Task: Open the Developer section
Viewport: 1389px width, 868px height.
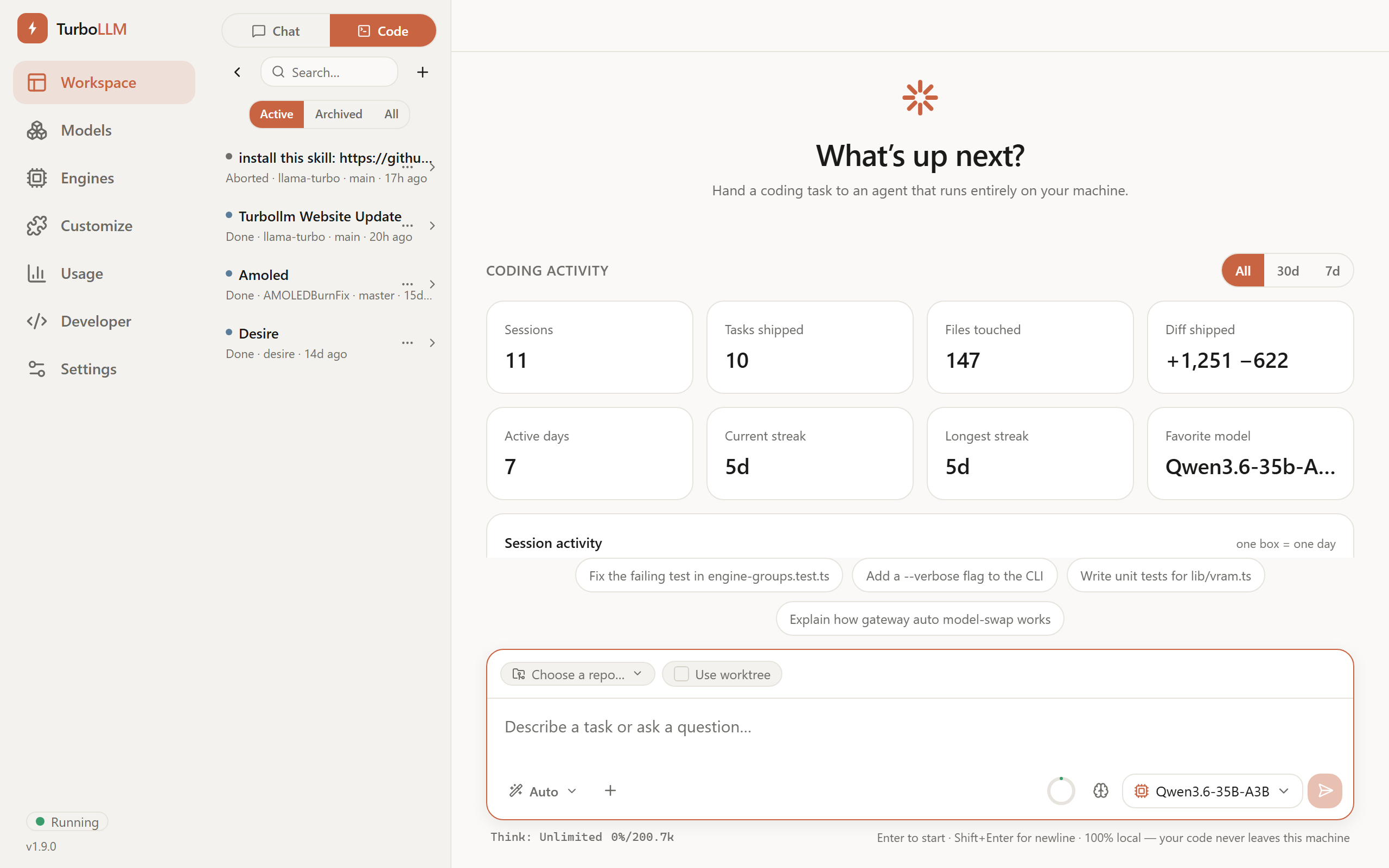Action: tap(104, 321)
